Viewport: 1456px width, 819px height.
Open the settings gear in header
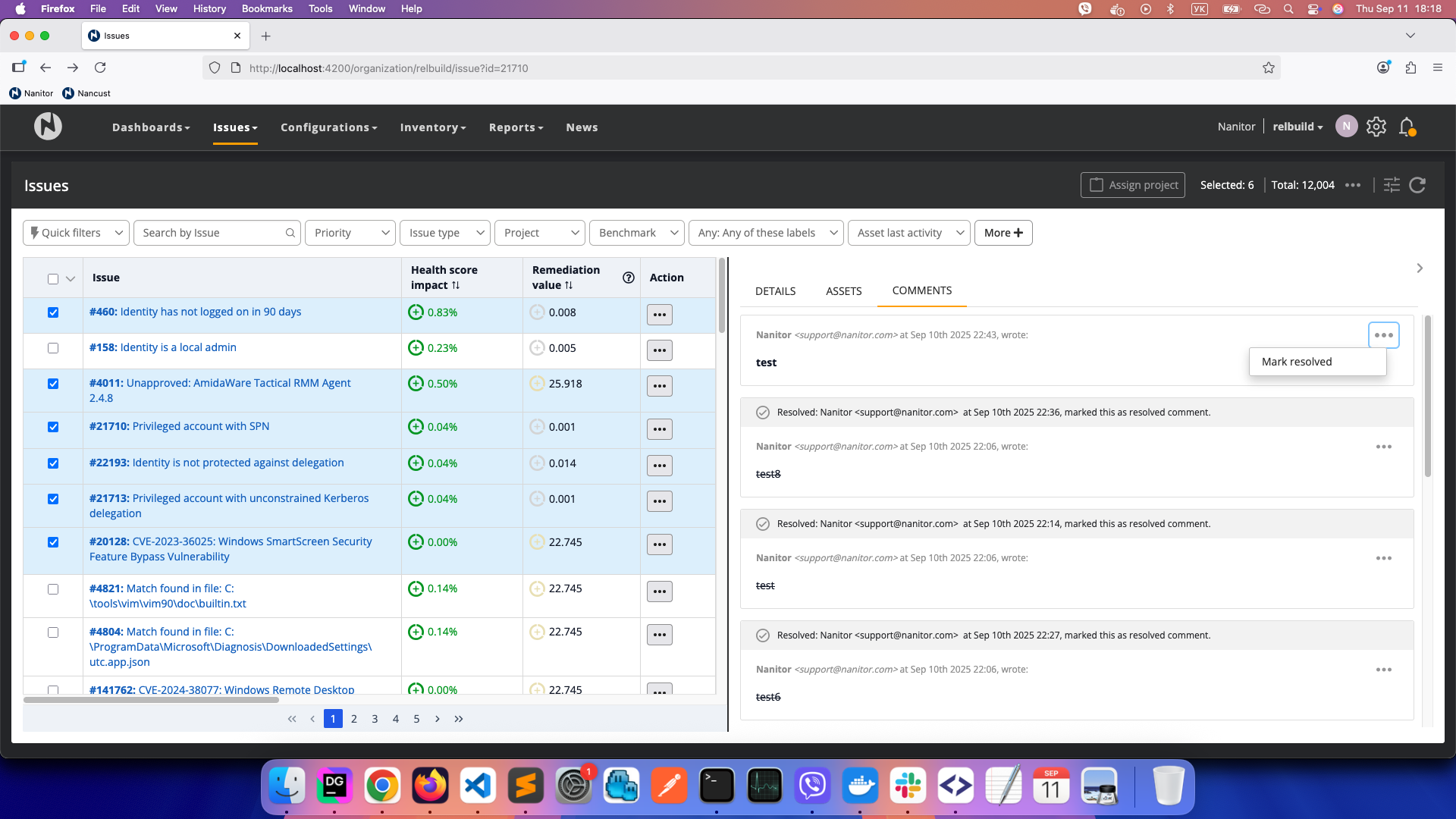pos(1376,127)
